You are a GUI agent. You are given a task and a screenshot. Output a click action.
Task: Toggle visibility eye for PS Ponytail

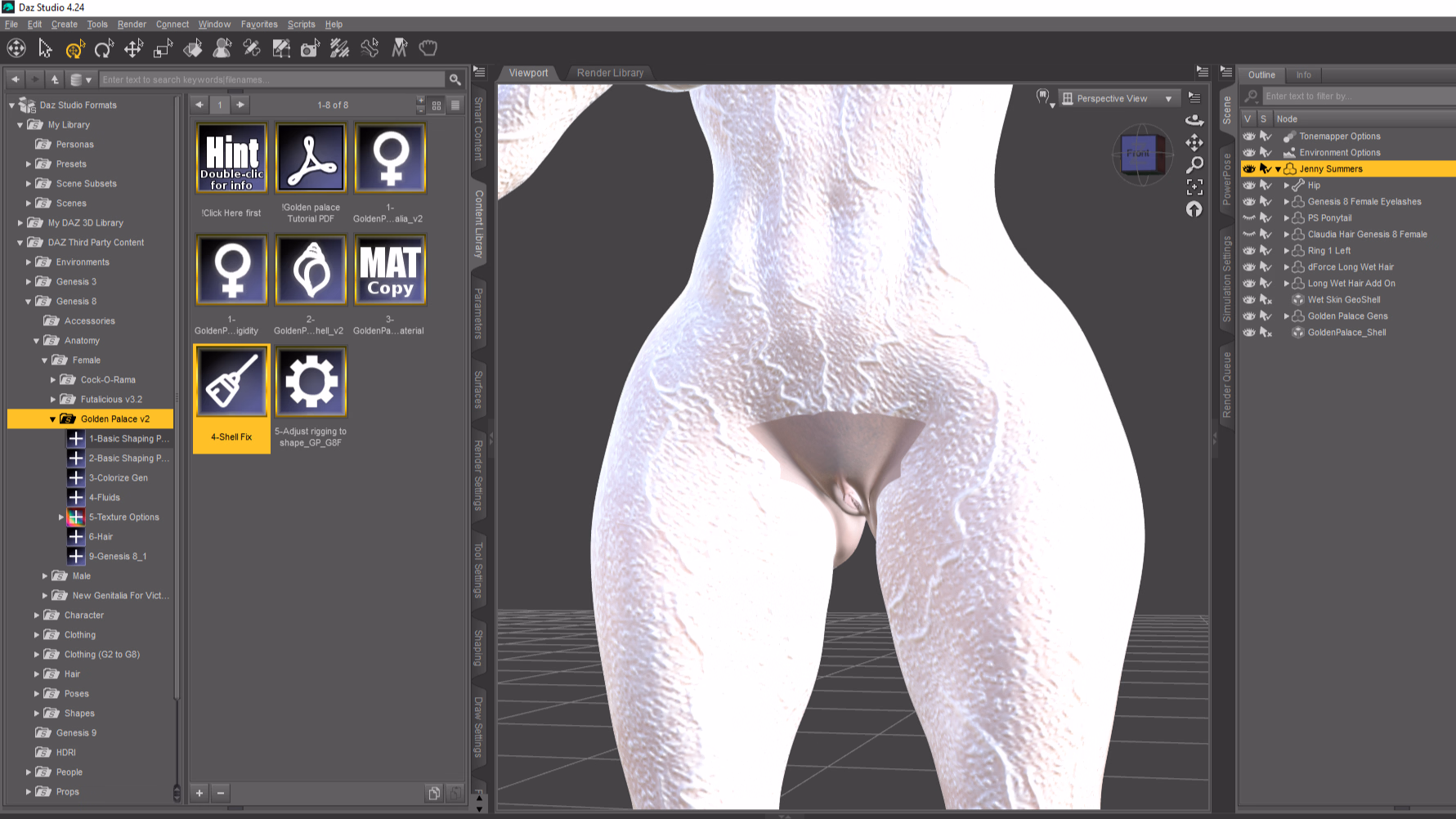[x=1248, y=218]
